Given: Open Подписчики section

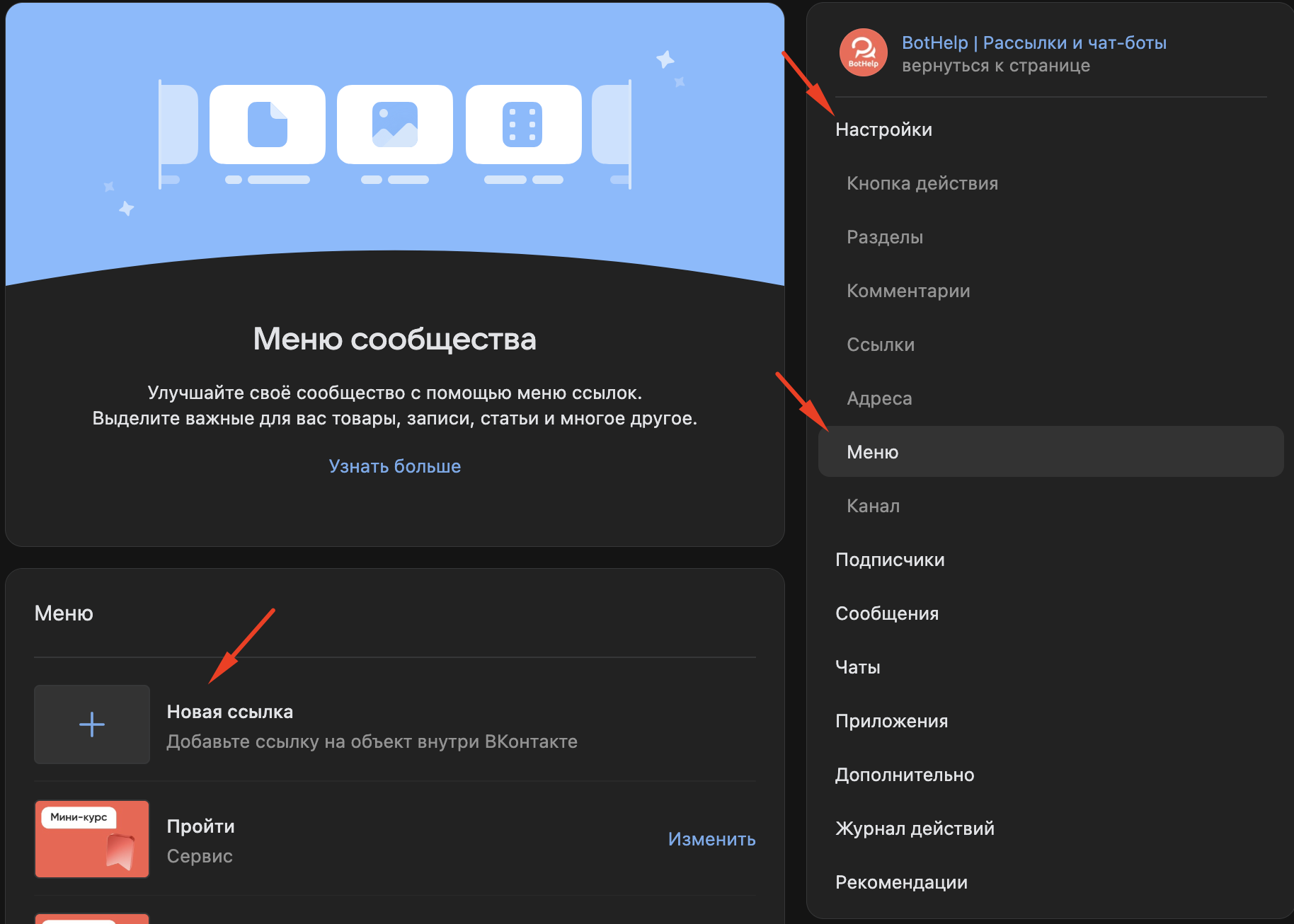Looking at the screenshot, I should click(x=889, y=560).
